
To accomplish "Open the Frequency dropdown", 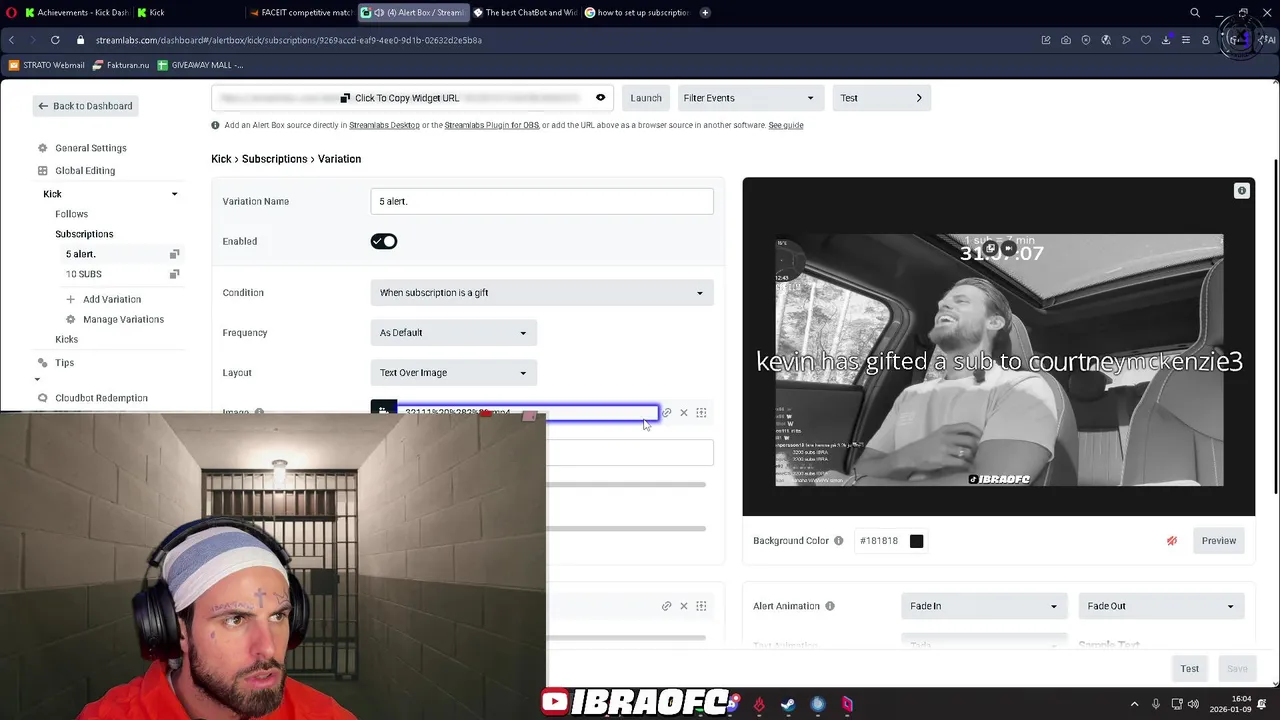I will tap(454, 333).
